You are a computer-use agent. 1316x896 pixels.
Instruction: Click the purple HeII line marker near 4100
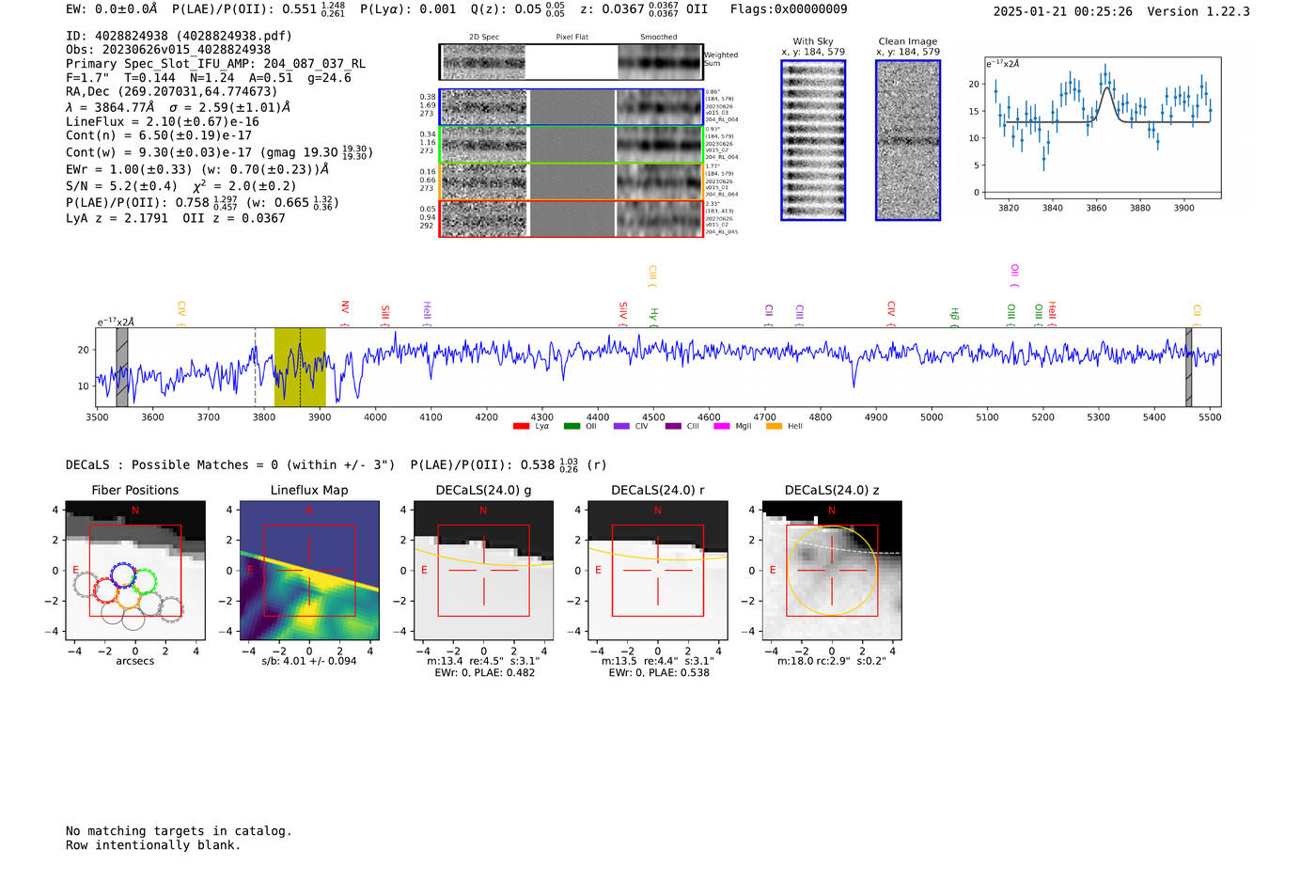click(x=426, y=313)
